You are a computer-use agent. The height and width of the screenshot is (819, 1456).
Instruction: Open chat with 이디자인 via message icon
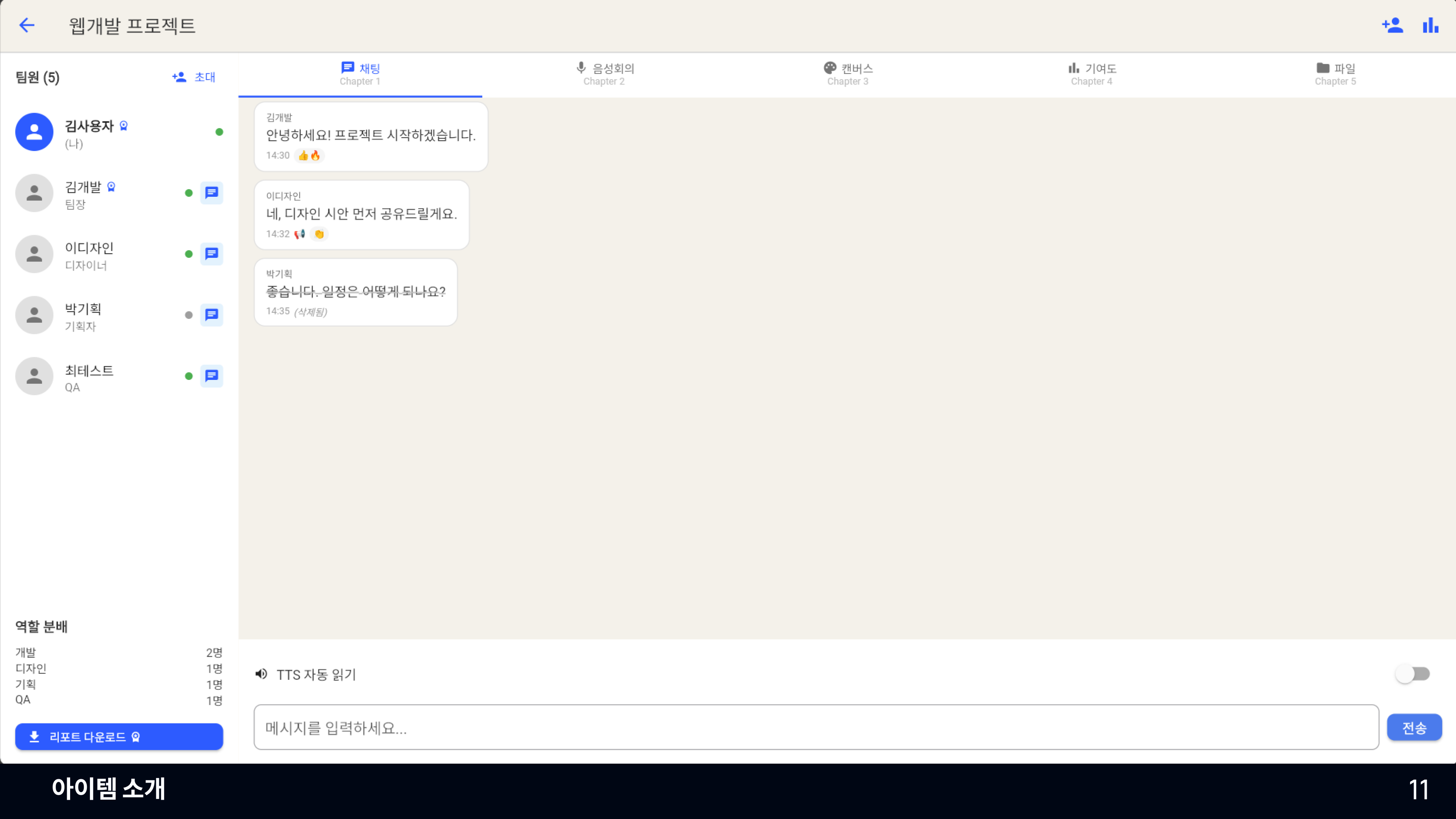(x=212, y=254)
